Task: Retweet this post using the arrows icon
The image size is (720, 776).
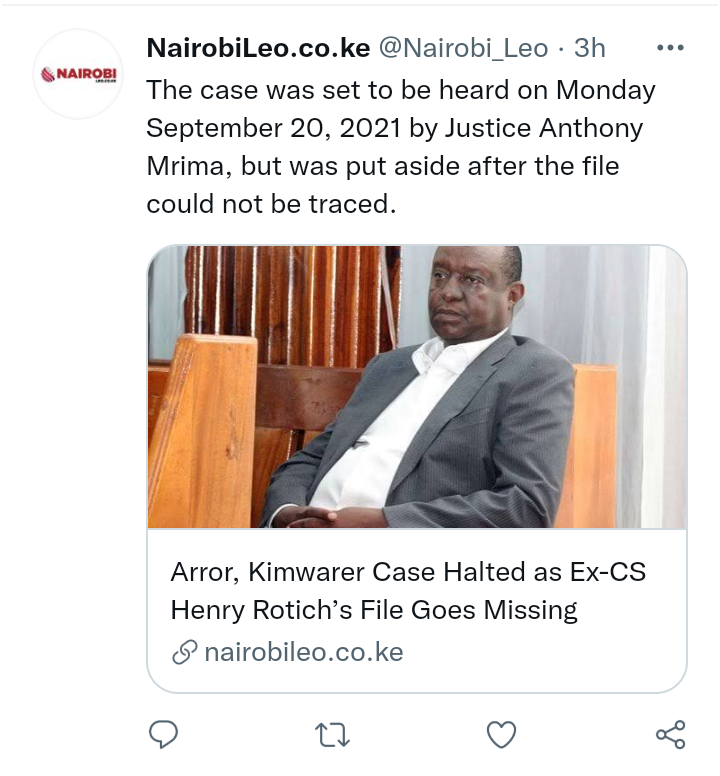Action: point(333,734)
